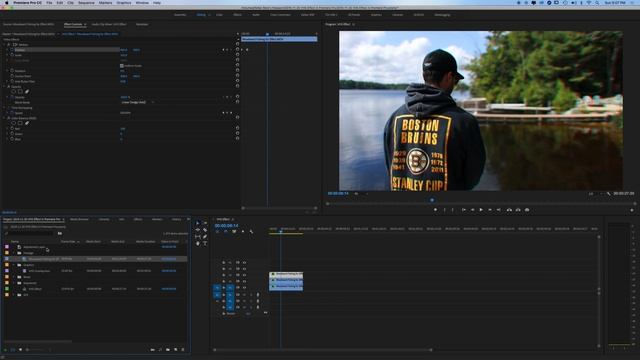Select the Track Select Forward tool
Screen dimensions: 640x360
coord(205,223)
